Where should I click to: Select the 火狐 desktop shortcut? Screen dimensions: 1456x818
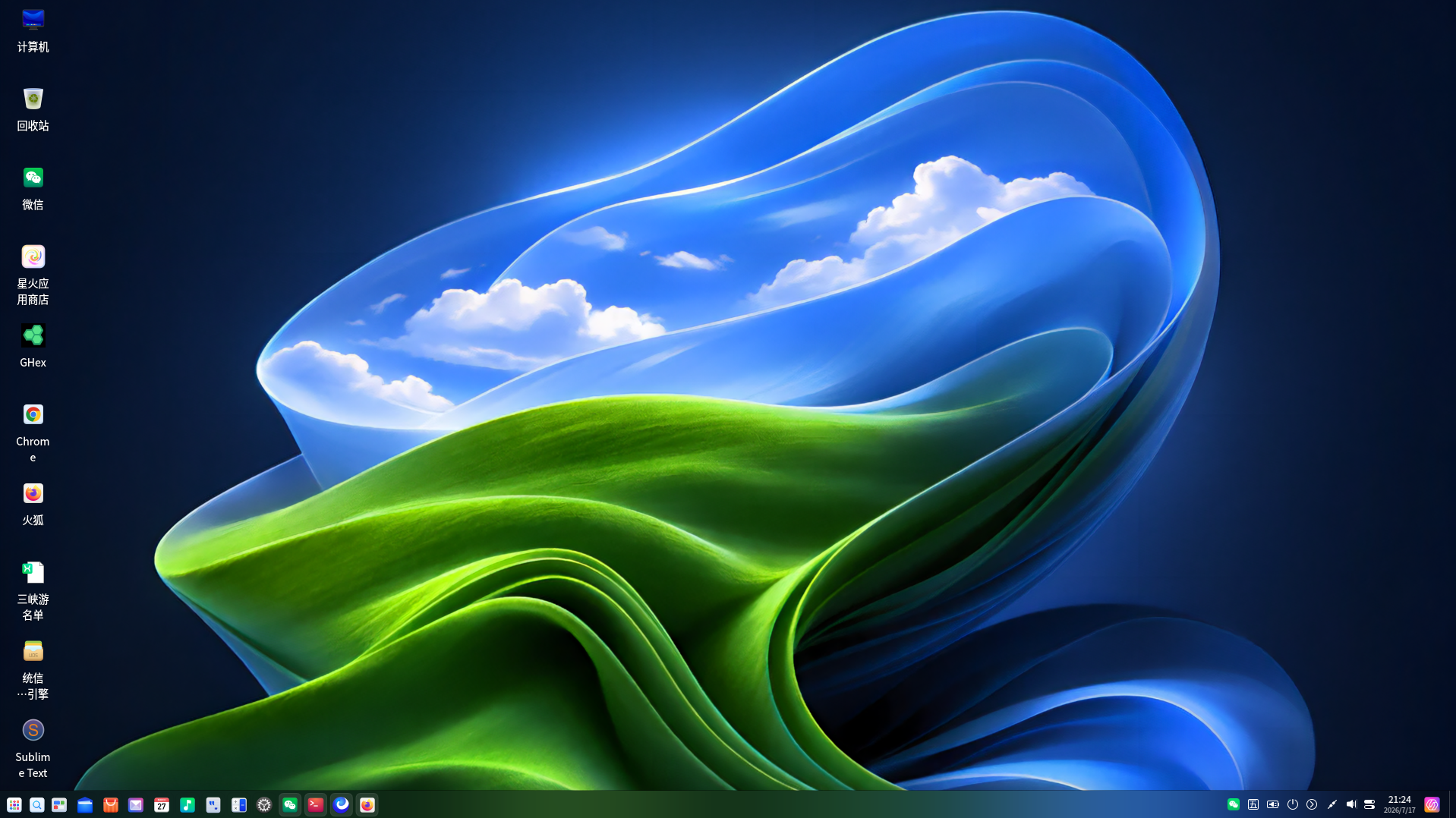point(33,504)
